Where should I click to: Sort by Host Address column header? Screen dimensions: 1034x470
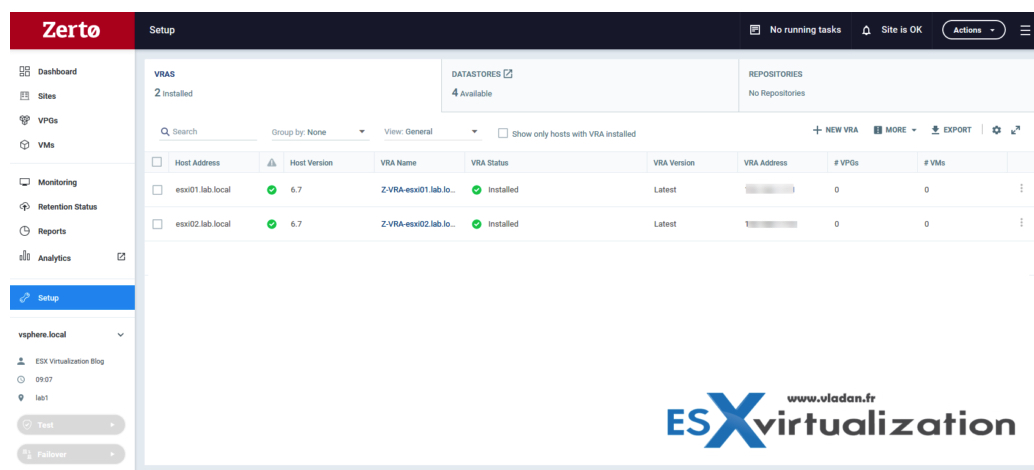[197, 163]
